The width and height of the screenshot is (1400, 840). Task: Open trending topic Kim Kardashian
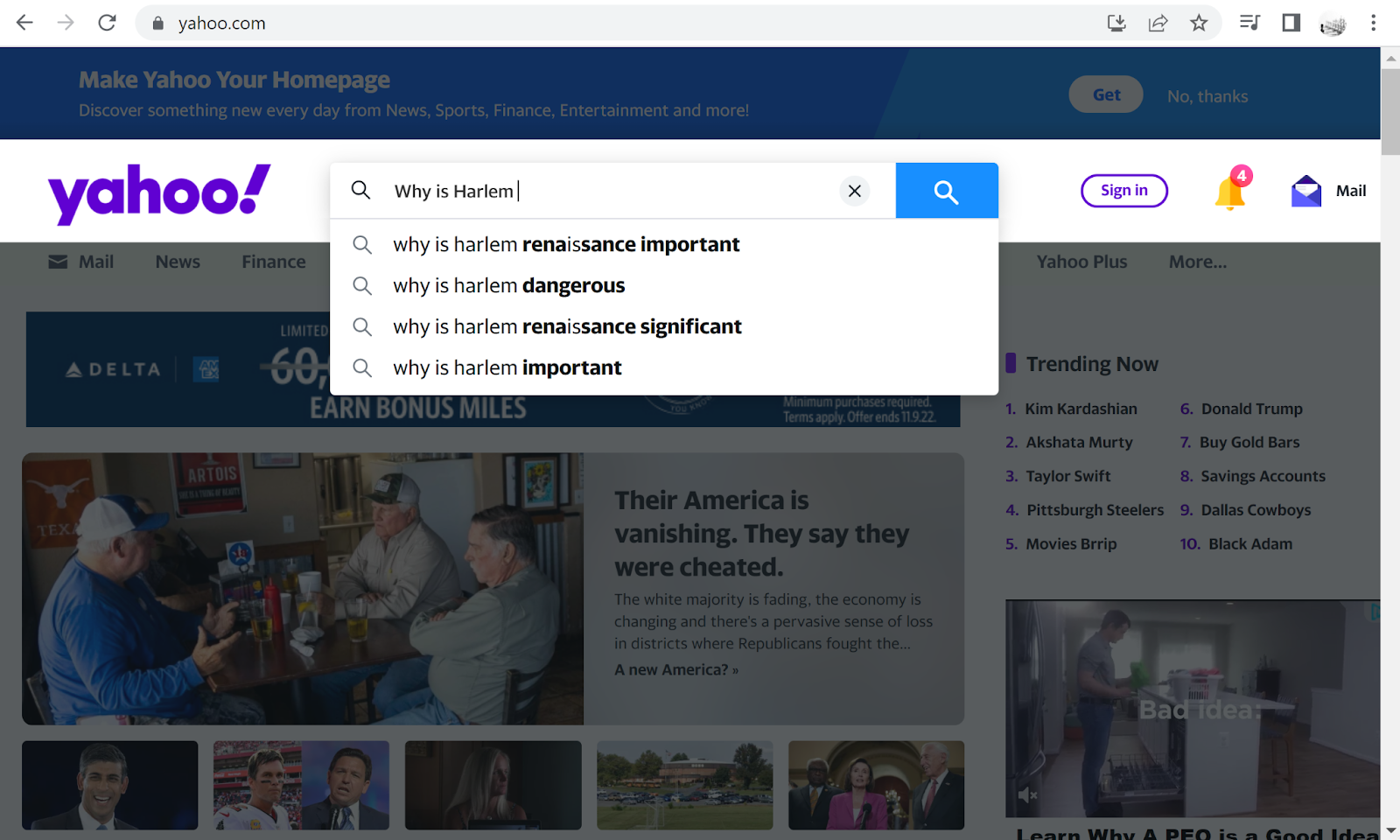(1081, 409)
